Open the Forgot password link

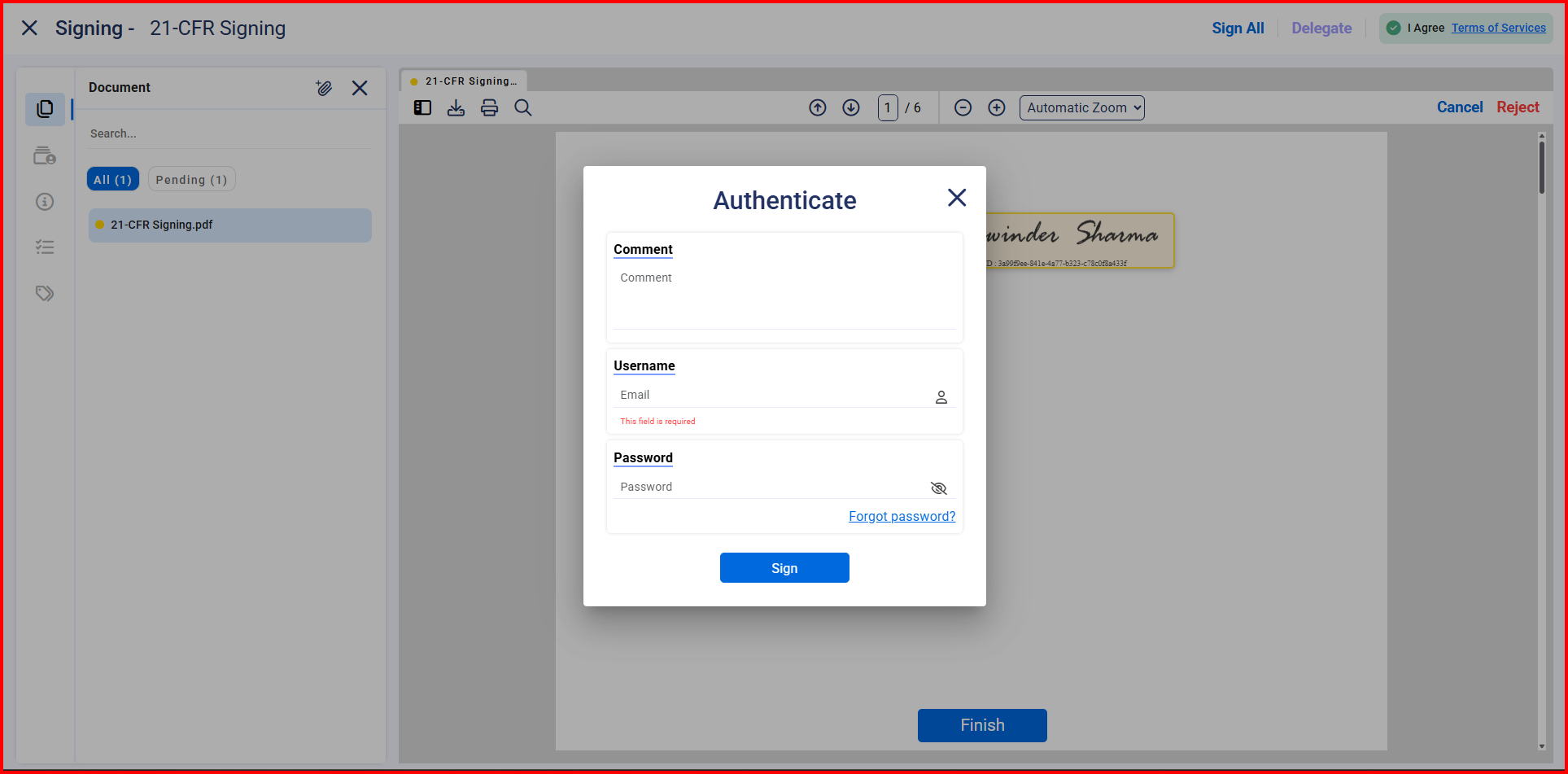click(902, 516)
